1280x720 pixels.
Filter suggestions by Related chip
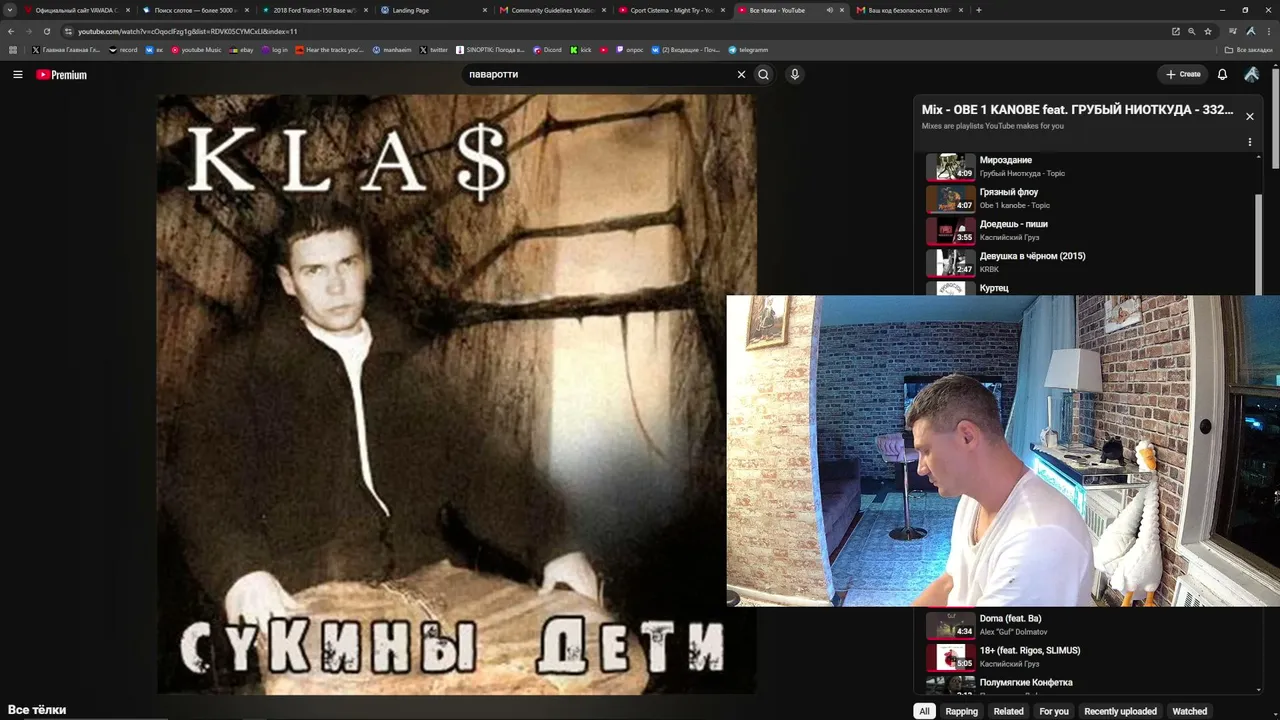[1008, 711]
